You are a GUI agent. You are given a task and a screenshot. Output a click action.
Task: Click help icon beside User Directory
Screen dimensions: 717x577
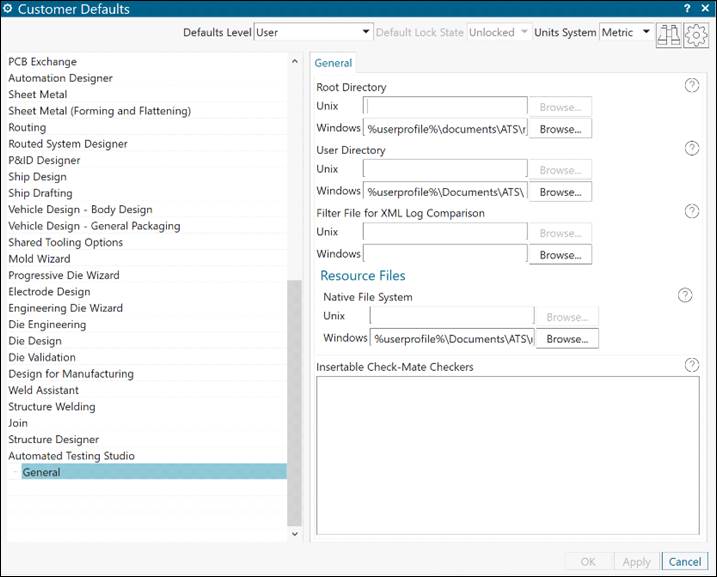click(691, 149)
